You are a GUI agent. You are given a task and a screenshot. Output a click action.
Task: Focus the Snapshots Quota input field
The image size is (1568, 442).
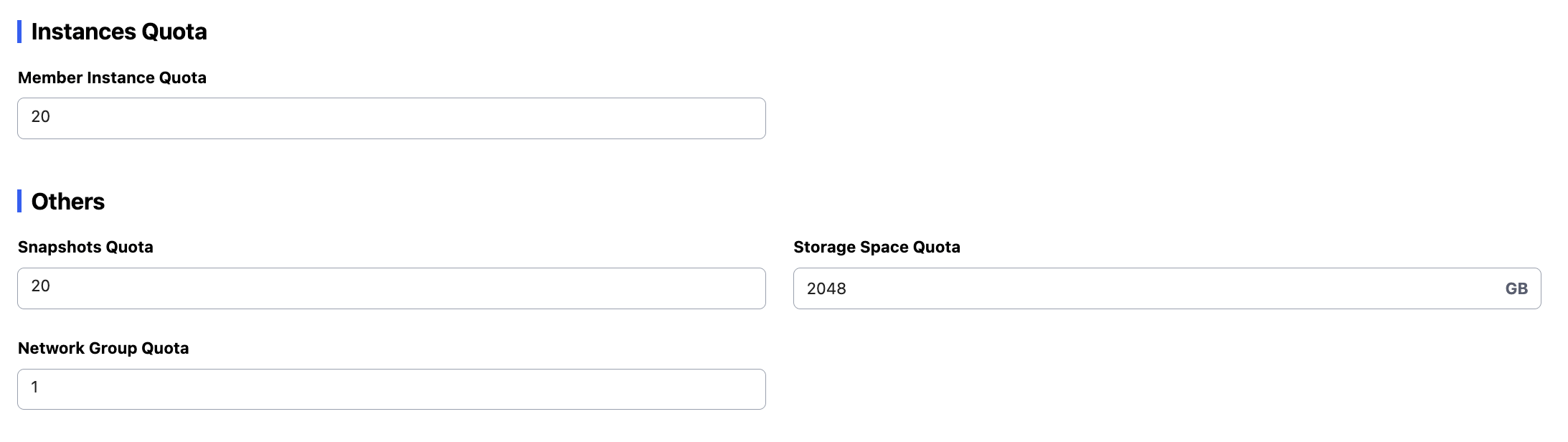point(391,288)
